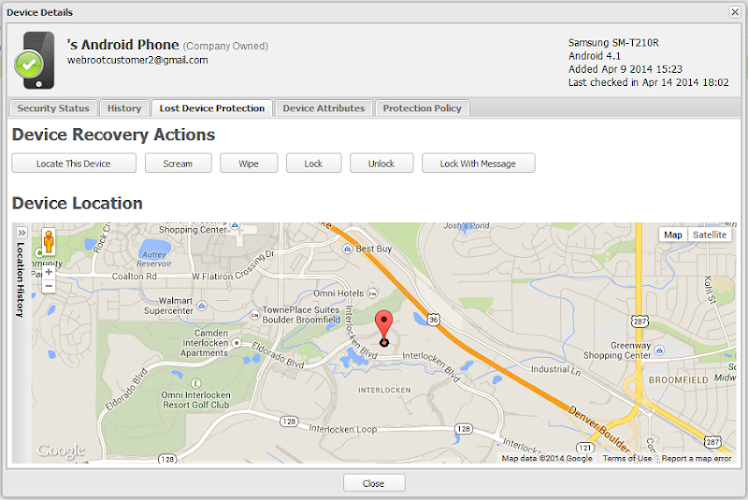The width and height of the screenshot is (748, 500).
Task: Click the device phone status icon
Action: point(35,61)
